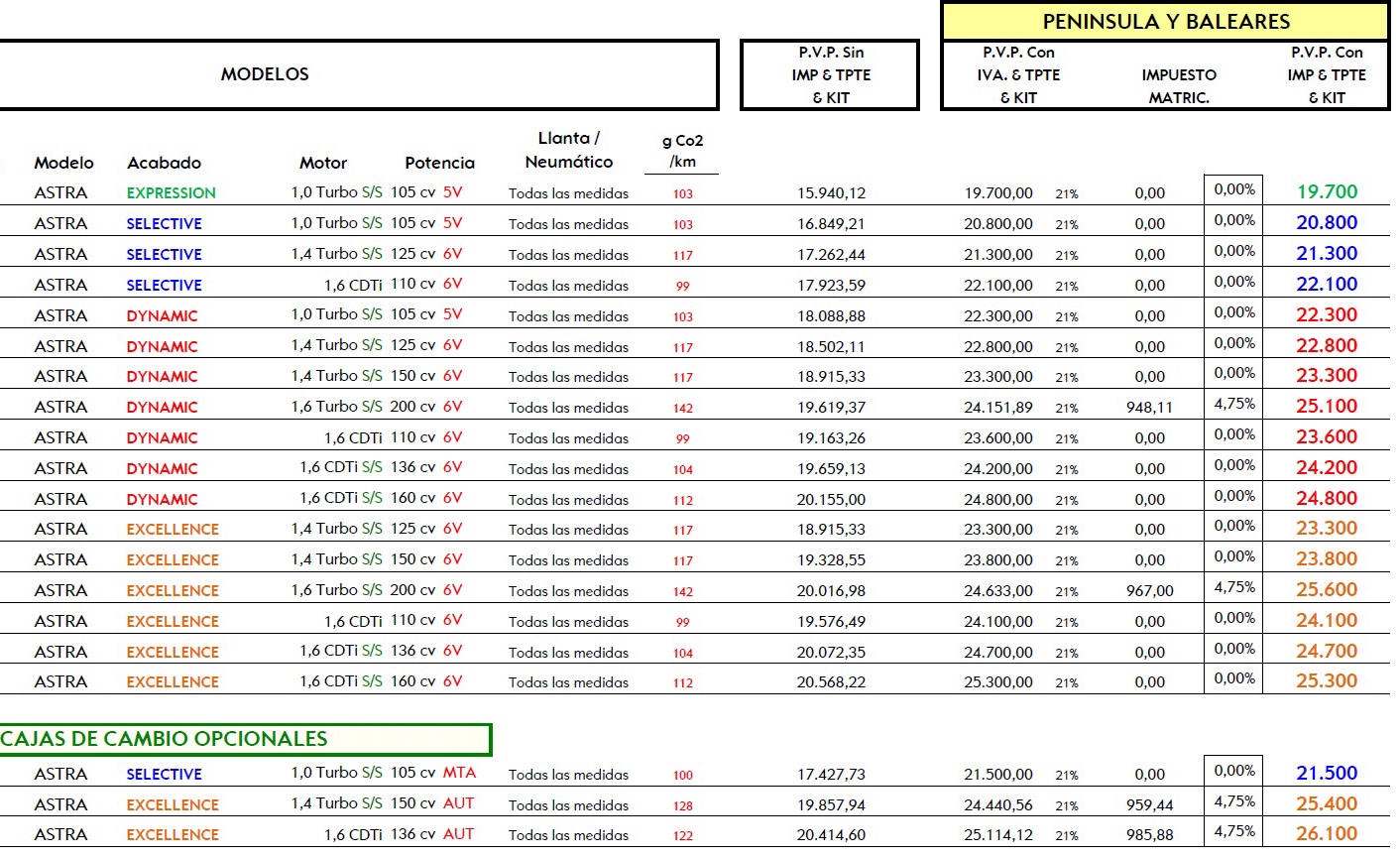Select the MODELOS header box
Viewport: 1400px width, 858px height.
pyautogui.click(x=265, y=74)
